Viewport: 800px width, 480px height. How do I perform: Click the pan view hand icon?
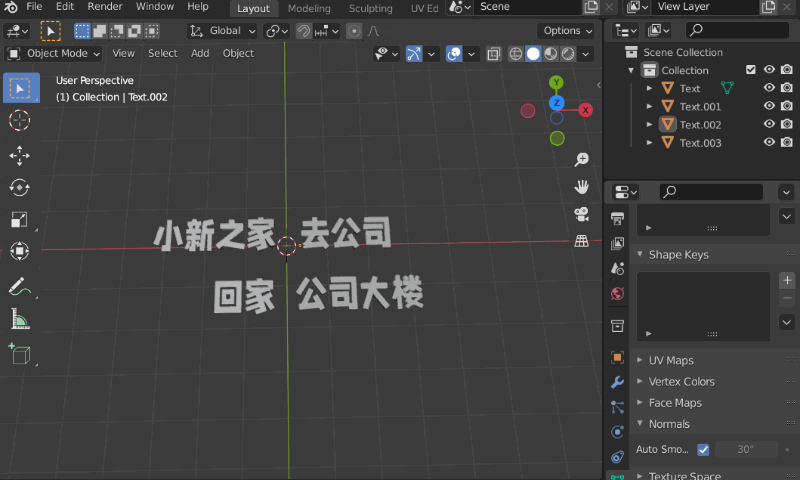click(x=581, y=187)
